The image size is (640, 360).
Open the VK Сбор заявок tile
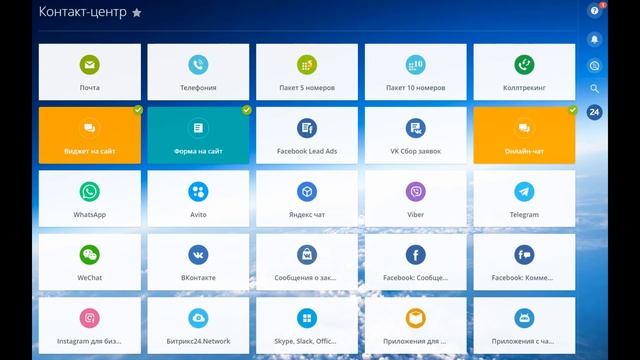coord(416,135)
